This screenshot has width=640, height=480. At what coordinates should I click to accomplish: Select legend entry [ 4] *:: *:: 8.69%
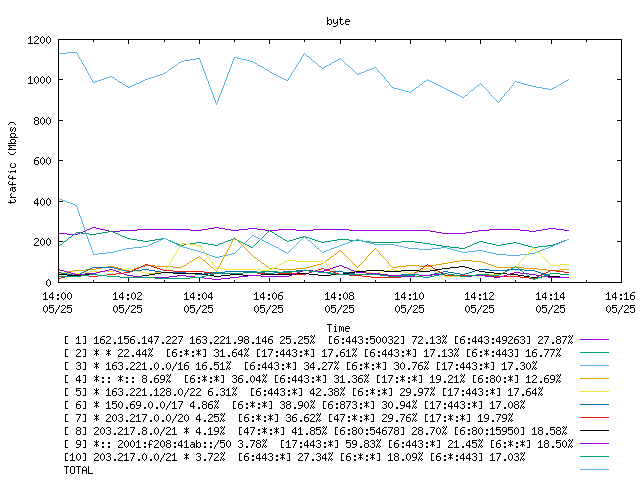pos(312,379)
